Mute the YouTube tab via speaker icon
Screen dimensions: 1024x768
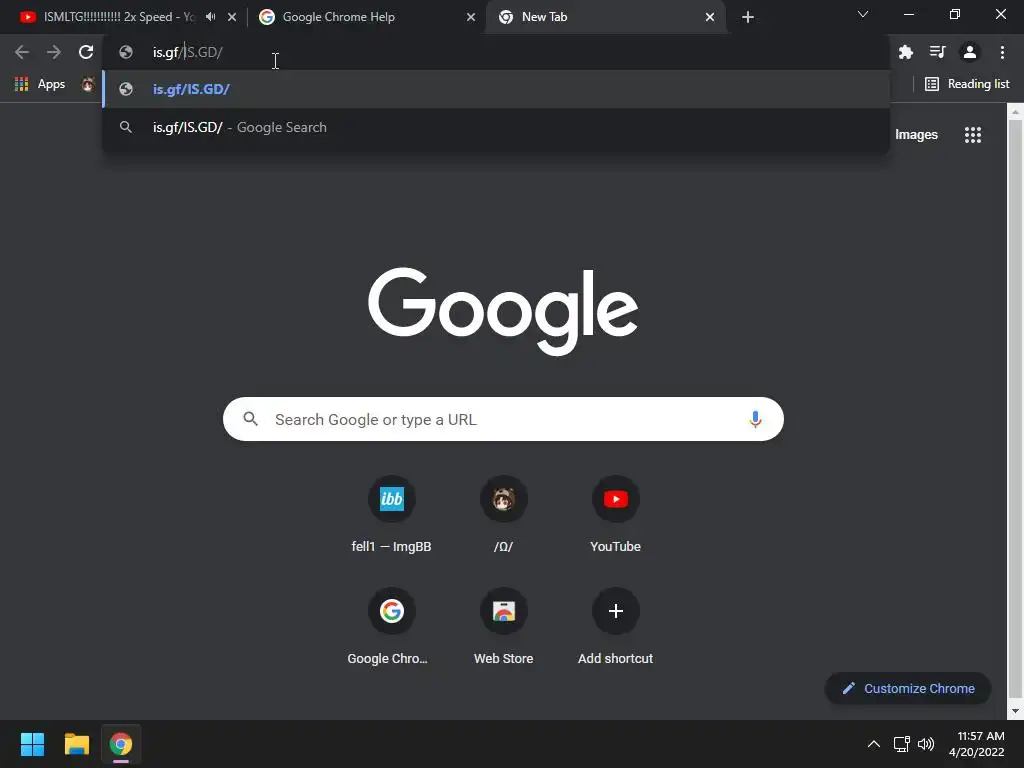coord(210,17)
